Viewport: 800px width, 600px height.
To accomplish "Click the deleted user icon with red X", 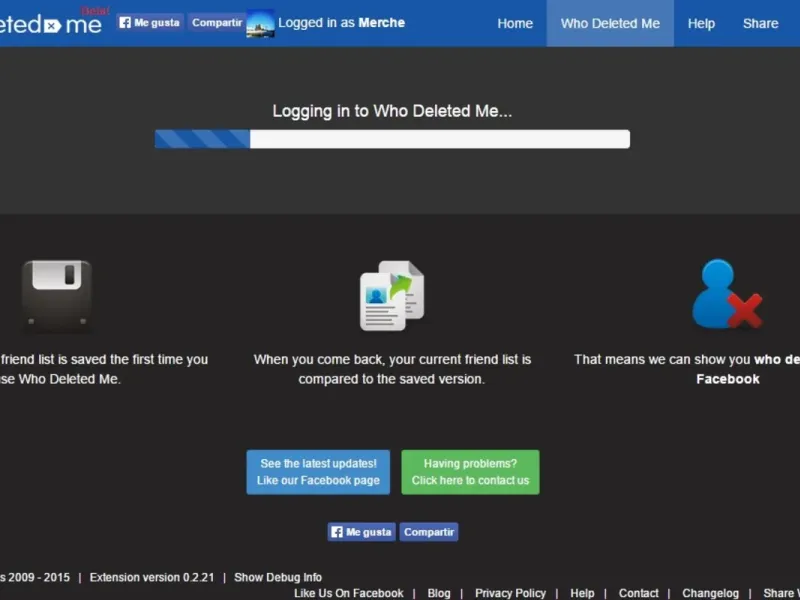I will click(x=727, y=294).
